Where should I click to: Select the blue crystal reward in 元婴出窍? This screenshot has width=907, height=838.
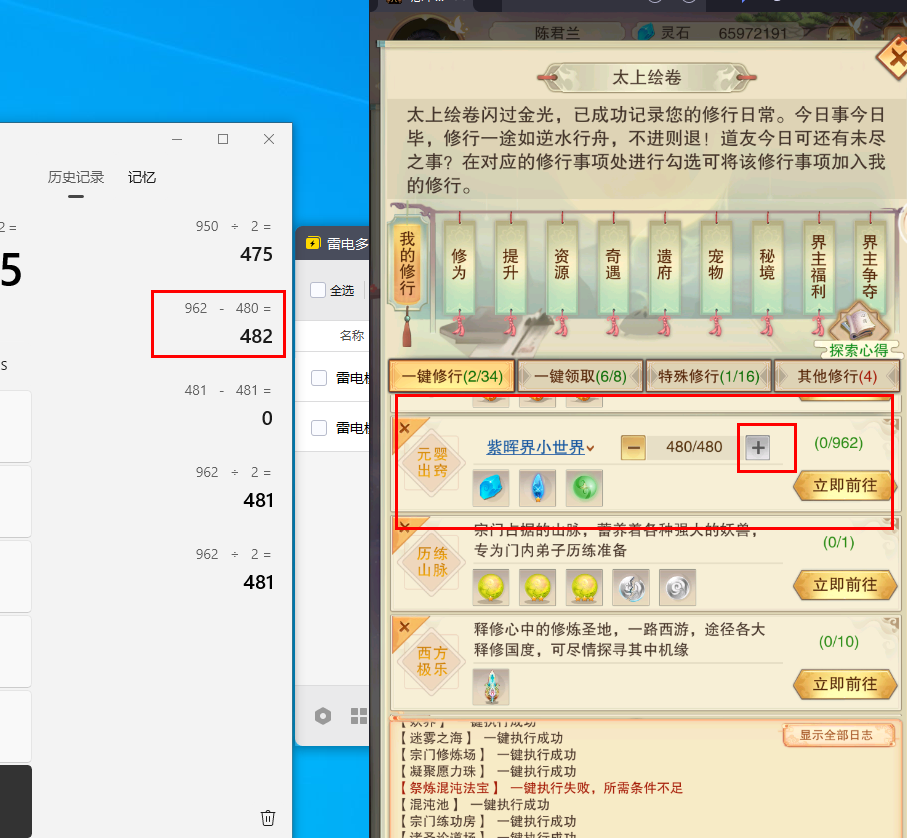(491, 488)
